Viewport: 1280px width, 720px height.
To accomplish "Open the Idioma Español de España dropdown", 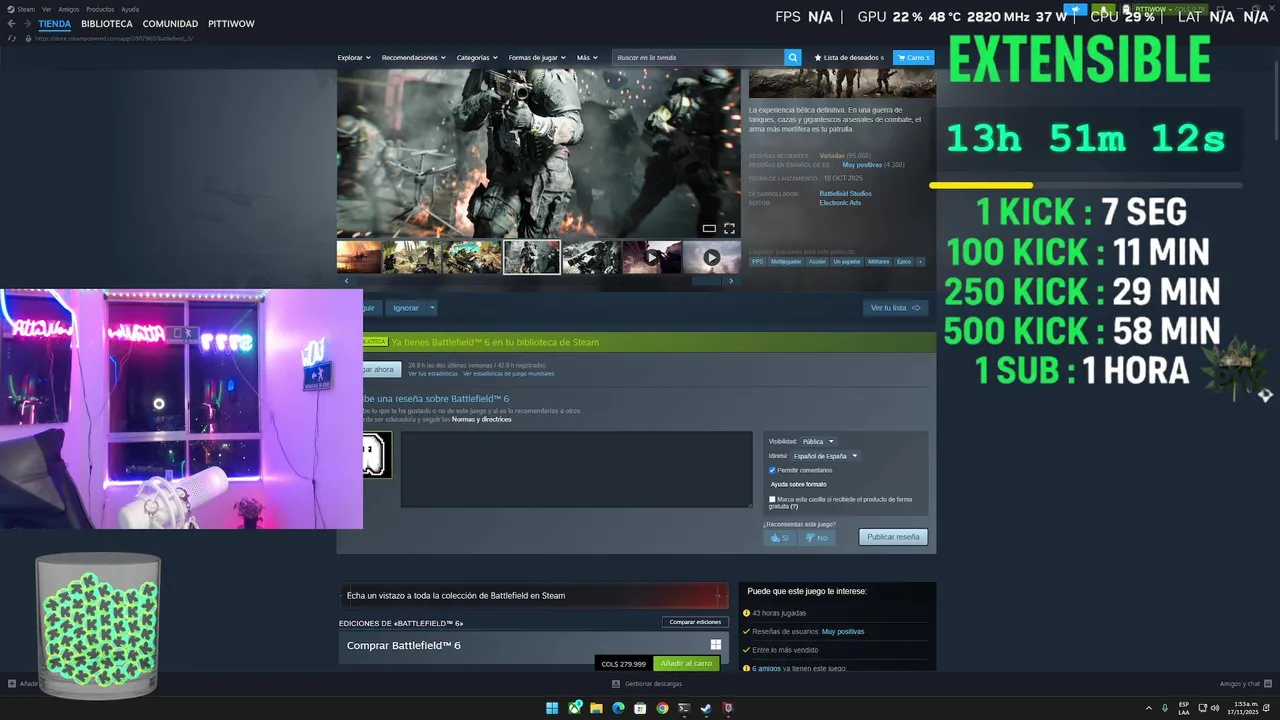I will 825,456.
